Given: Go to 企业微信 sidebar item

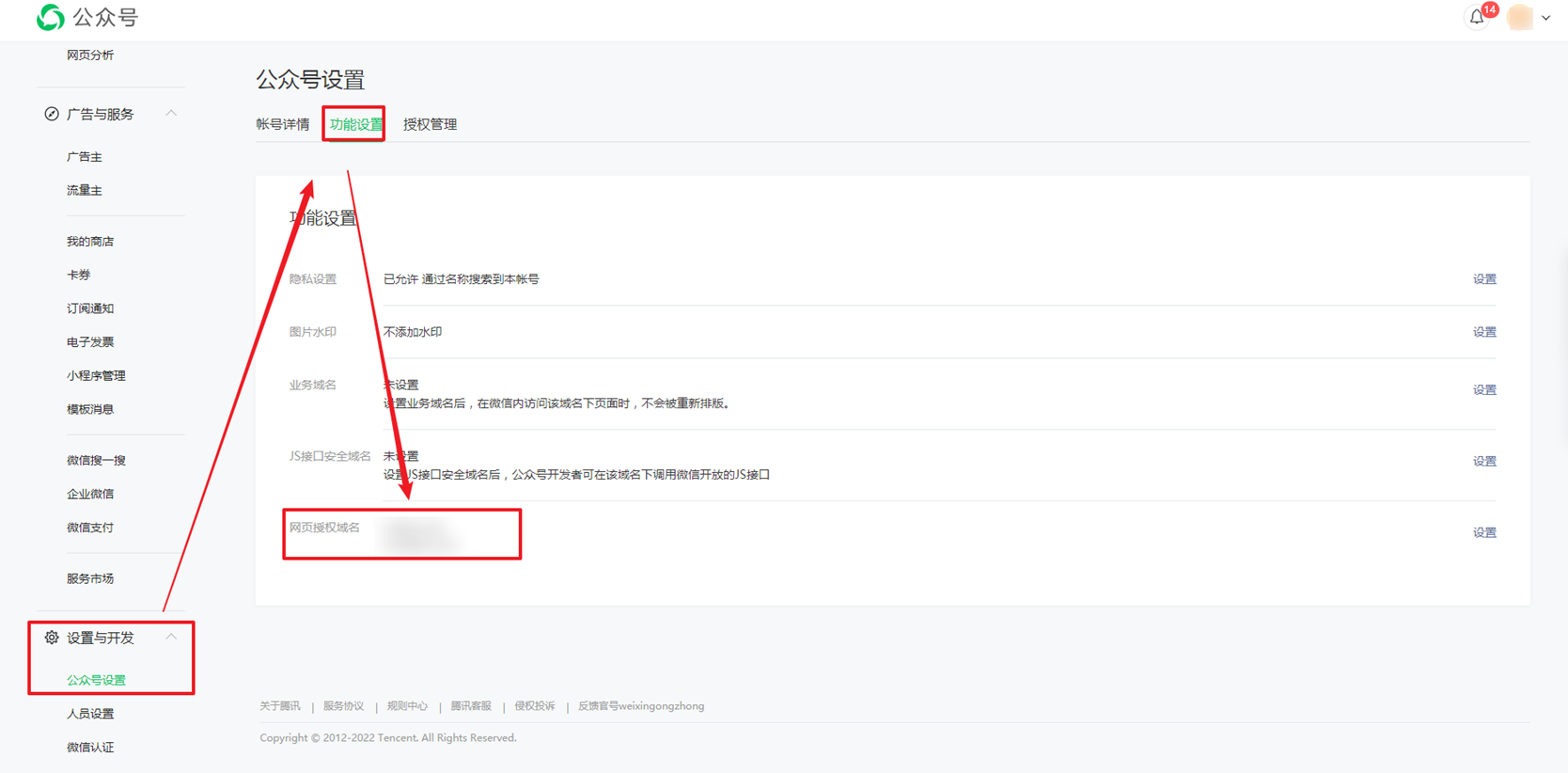Looking at the screenshot, I should [90, 494].
